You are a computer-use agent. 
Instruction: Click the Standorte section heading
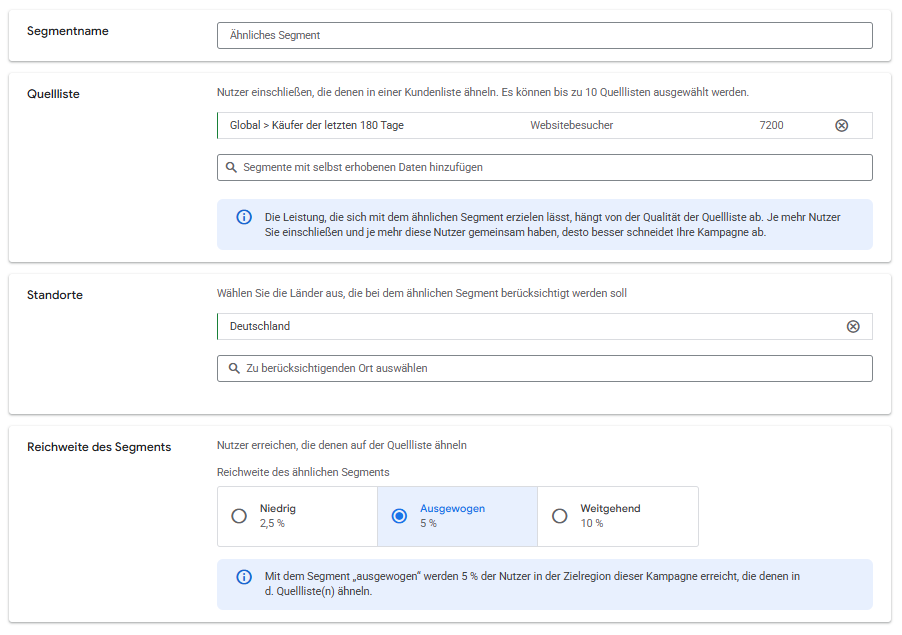54,295
